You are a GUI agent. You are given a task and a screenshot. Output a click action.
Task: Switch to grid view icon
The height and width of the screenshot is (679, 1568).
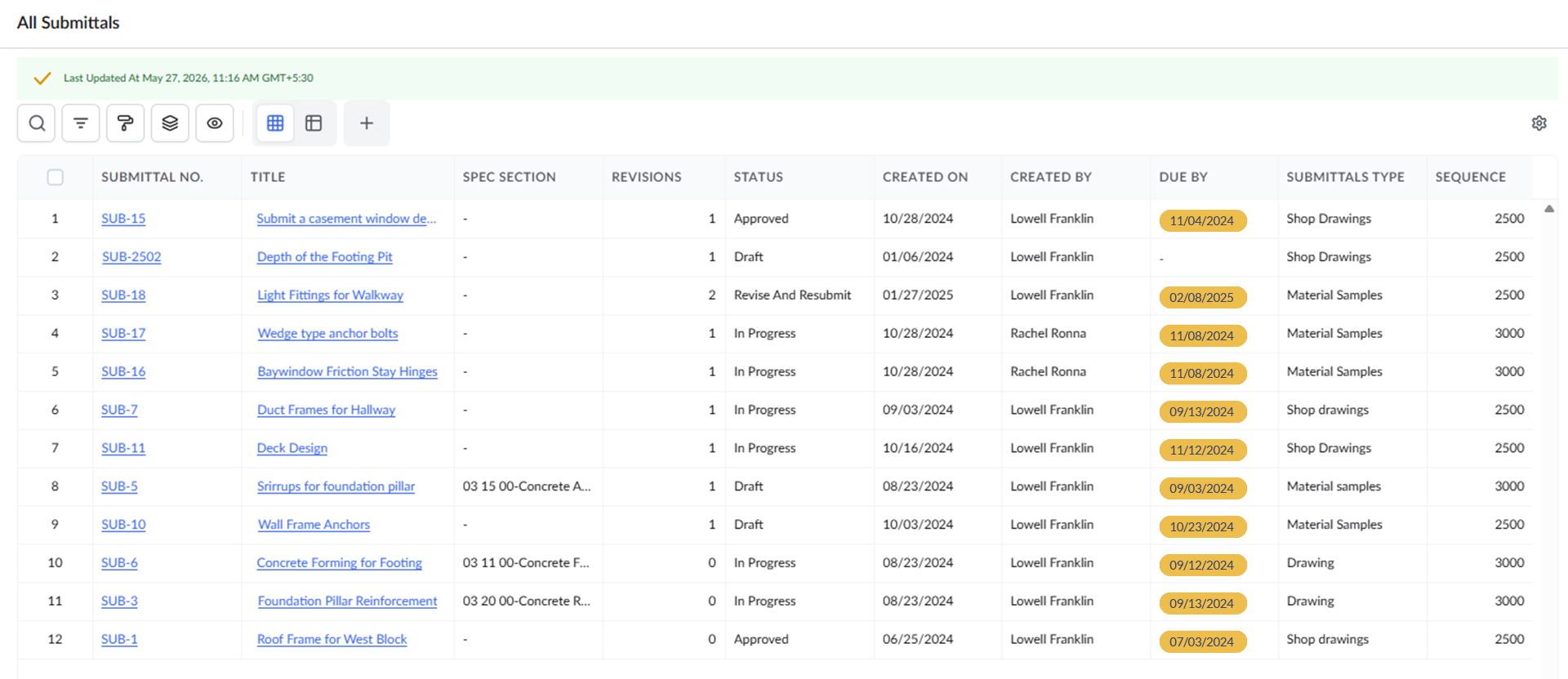[275, 123]
